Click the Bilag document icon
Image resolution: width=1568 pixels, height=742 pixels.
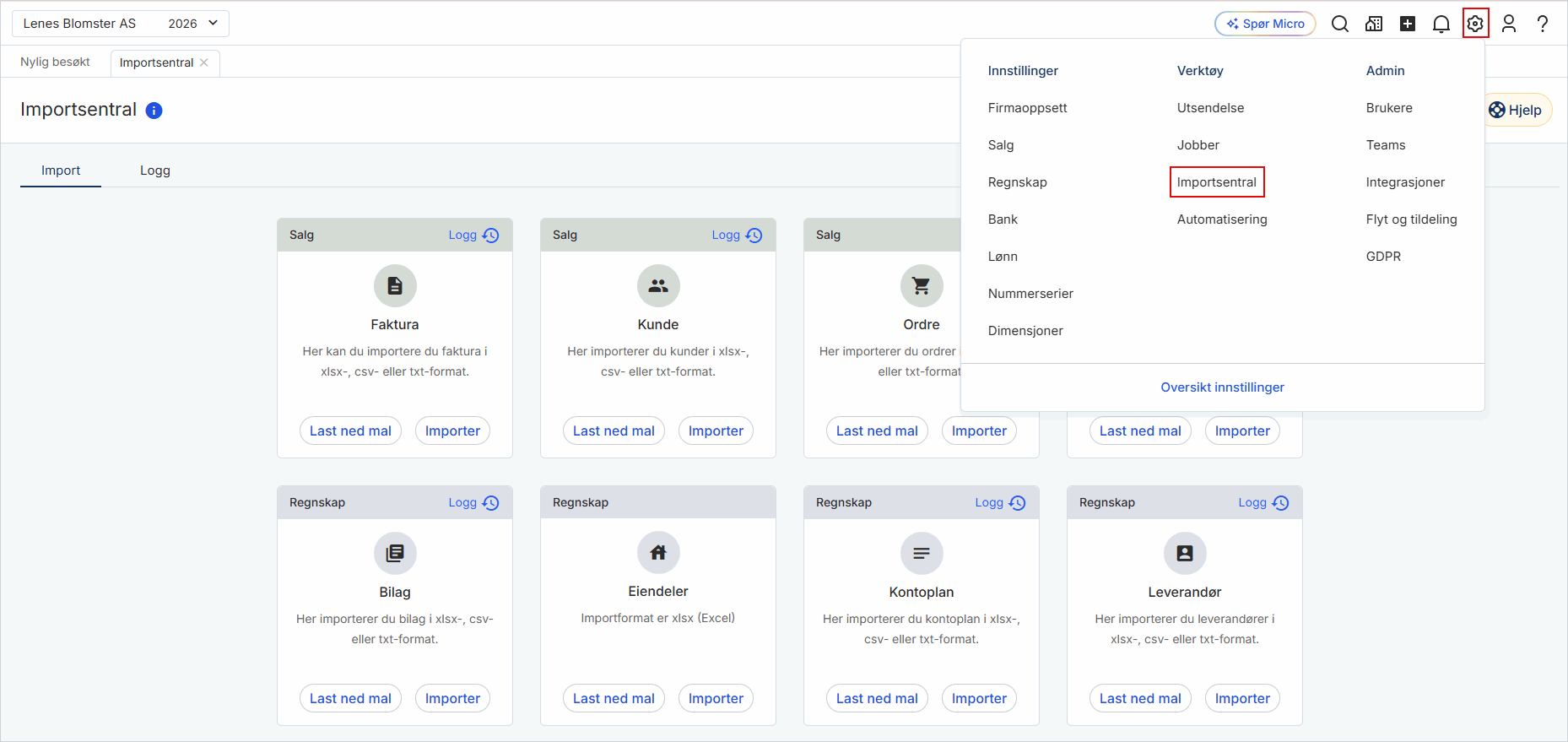[395, 553]
